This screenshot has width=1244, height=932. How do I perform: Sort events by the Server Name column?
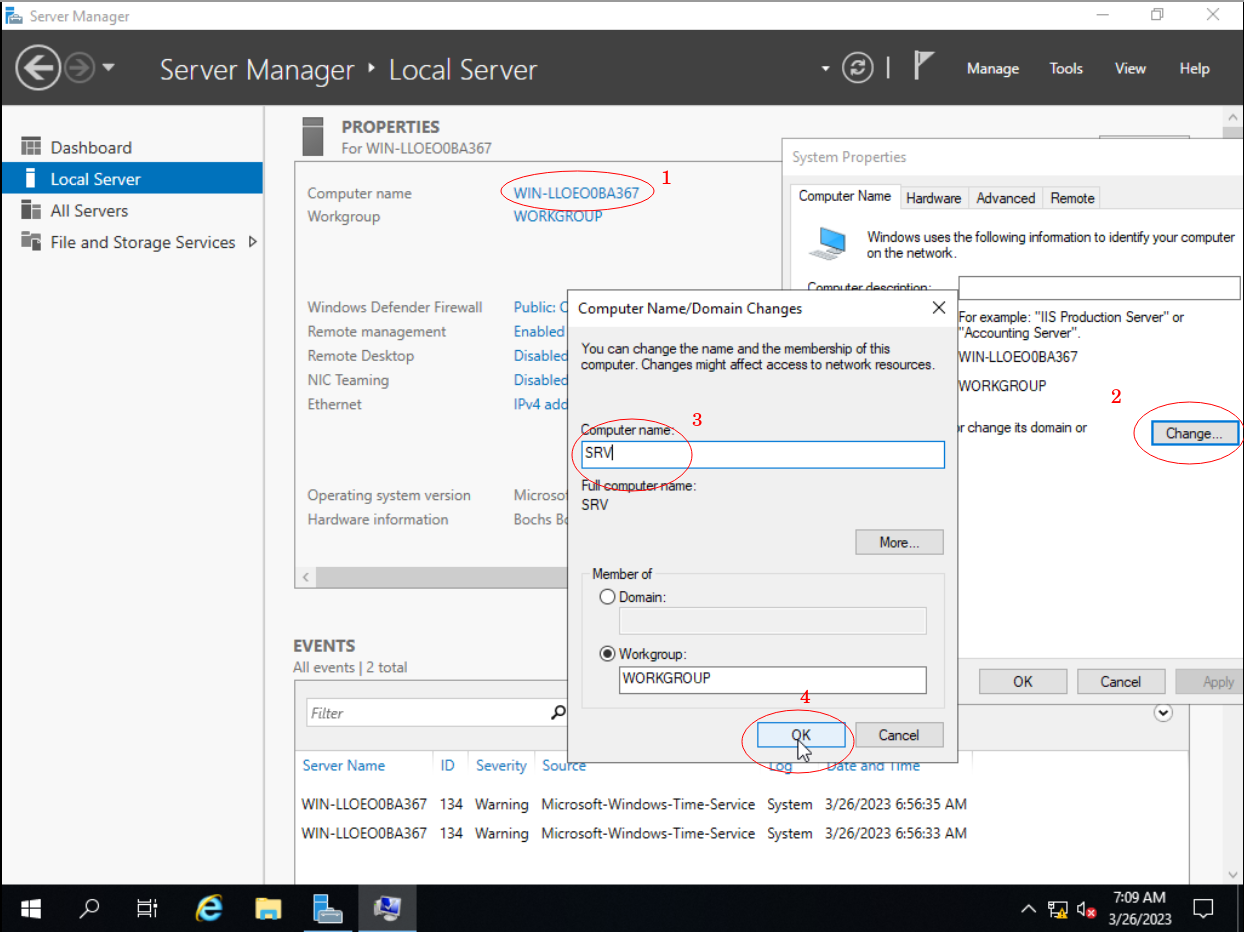pyautogui.click(x=344, y=765)
